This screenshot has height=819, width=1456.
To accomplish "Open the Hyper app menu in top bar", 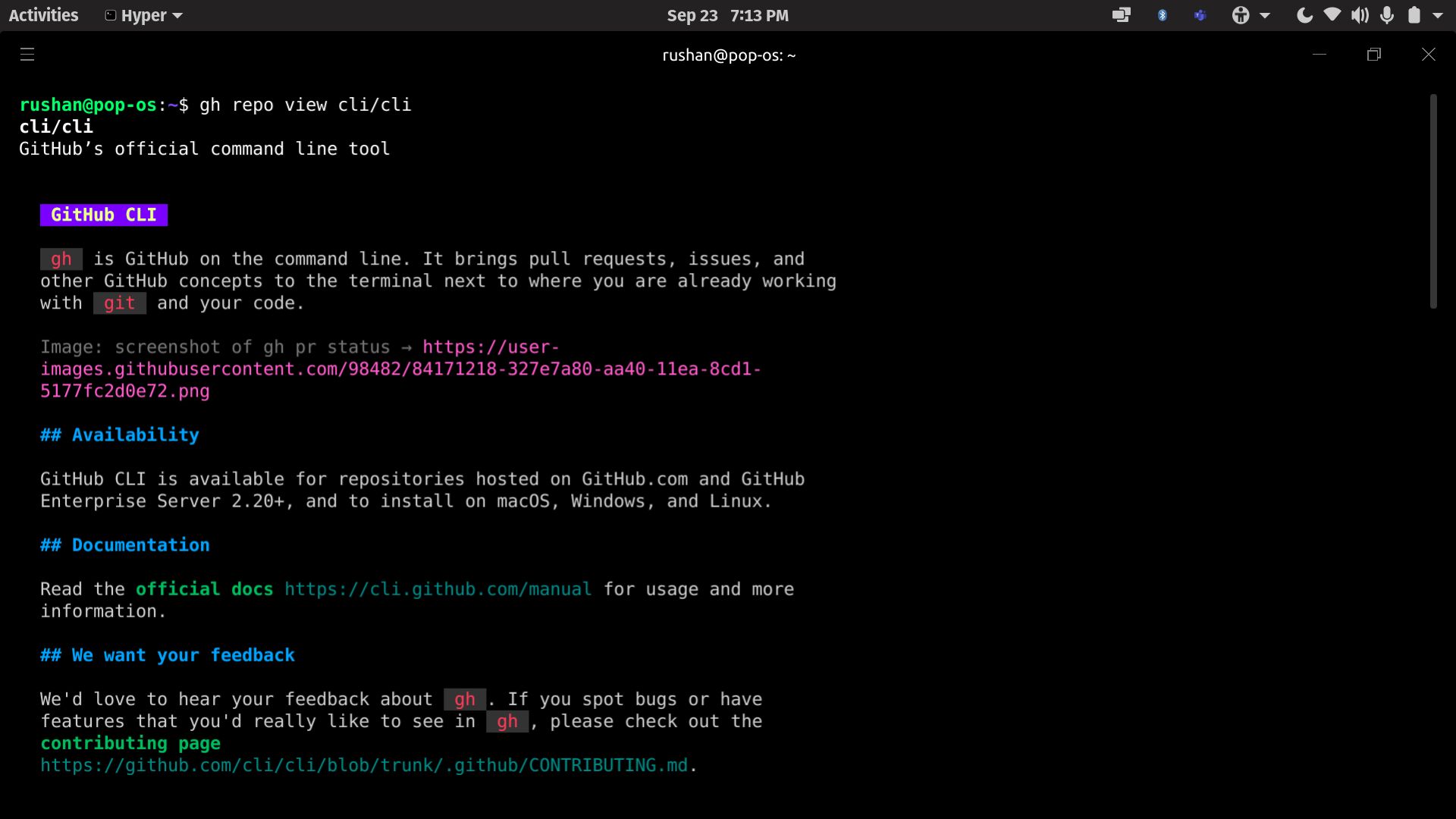I will [144, 15].
